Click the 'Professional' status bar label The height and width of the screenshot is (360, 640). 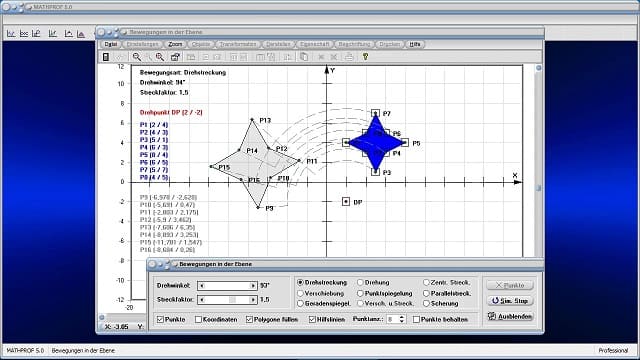click(x=613, y=351)
